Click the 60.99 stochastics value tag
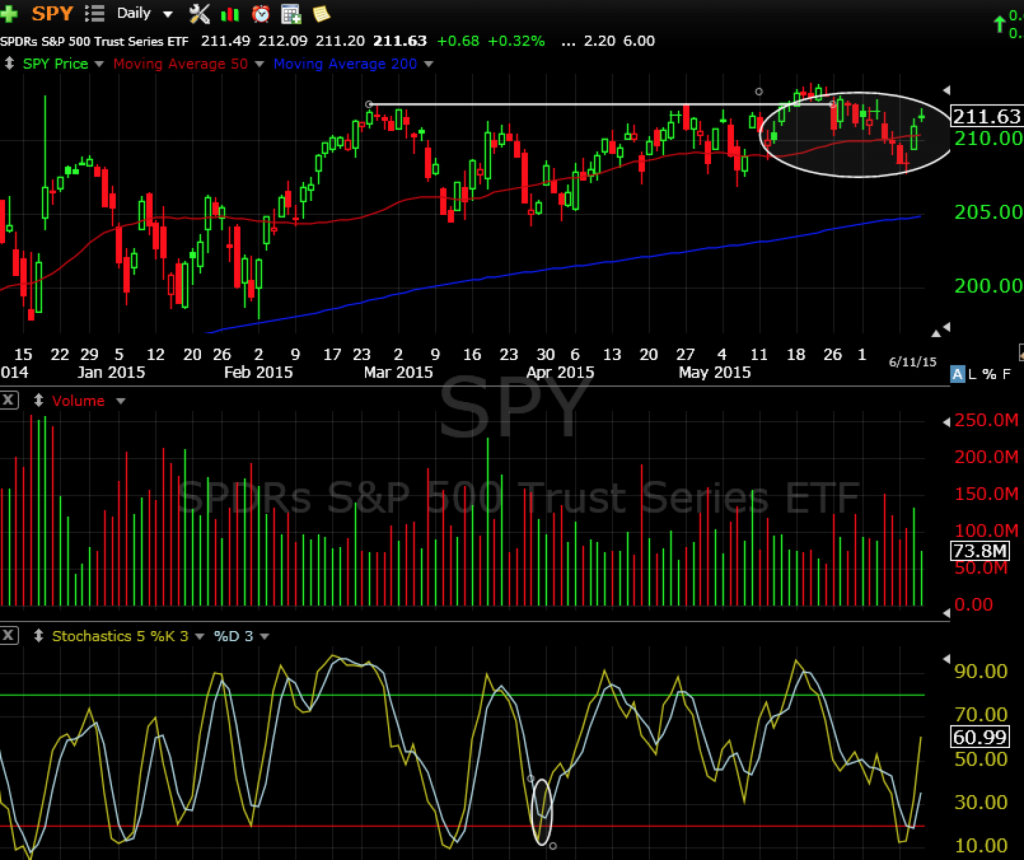This screenshot has width=1024, height=860. [980, 737]
